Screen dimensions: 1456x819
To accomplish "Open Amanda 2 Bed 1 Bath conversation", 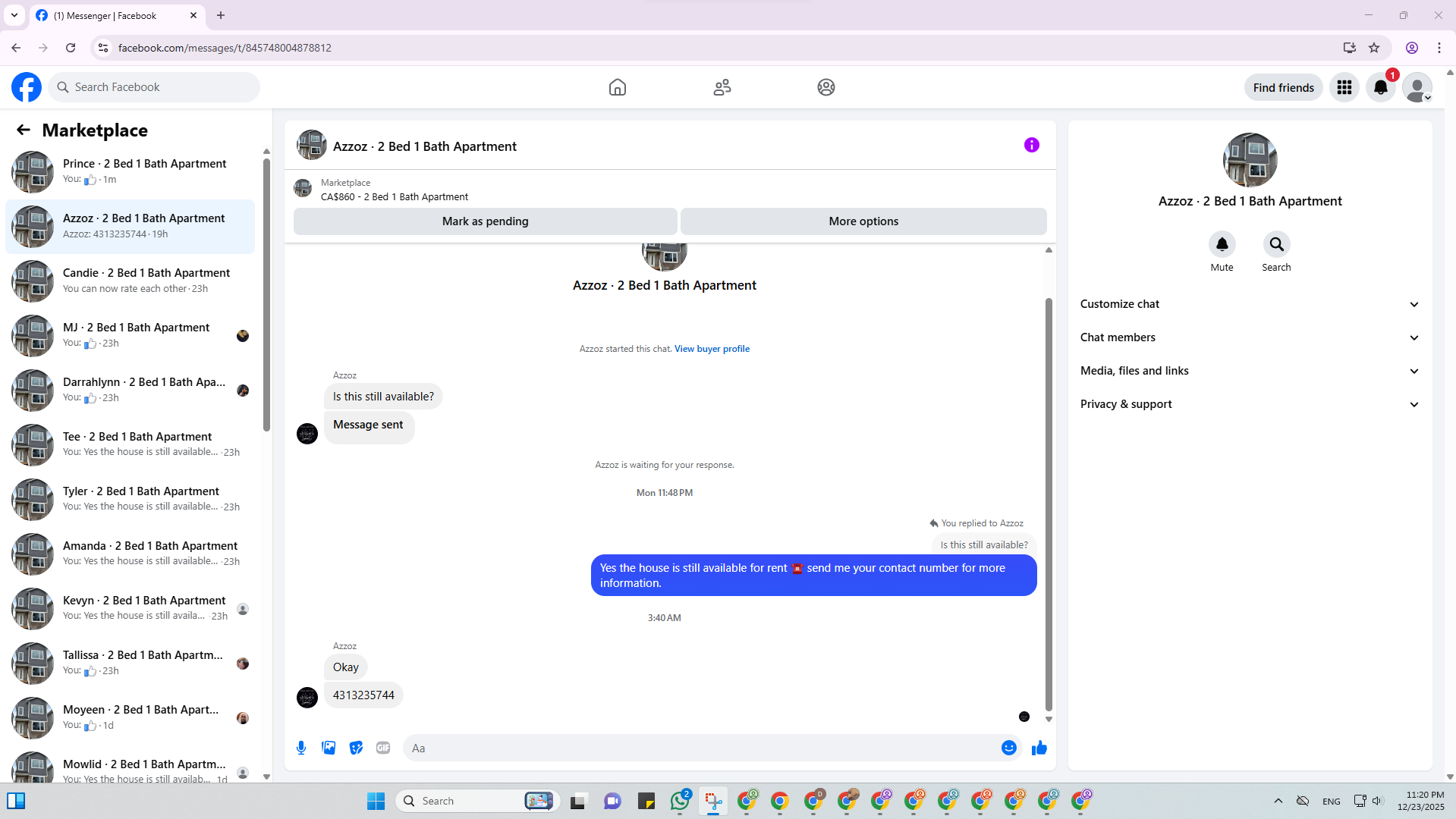I will point(131,554).
